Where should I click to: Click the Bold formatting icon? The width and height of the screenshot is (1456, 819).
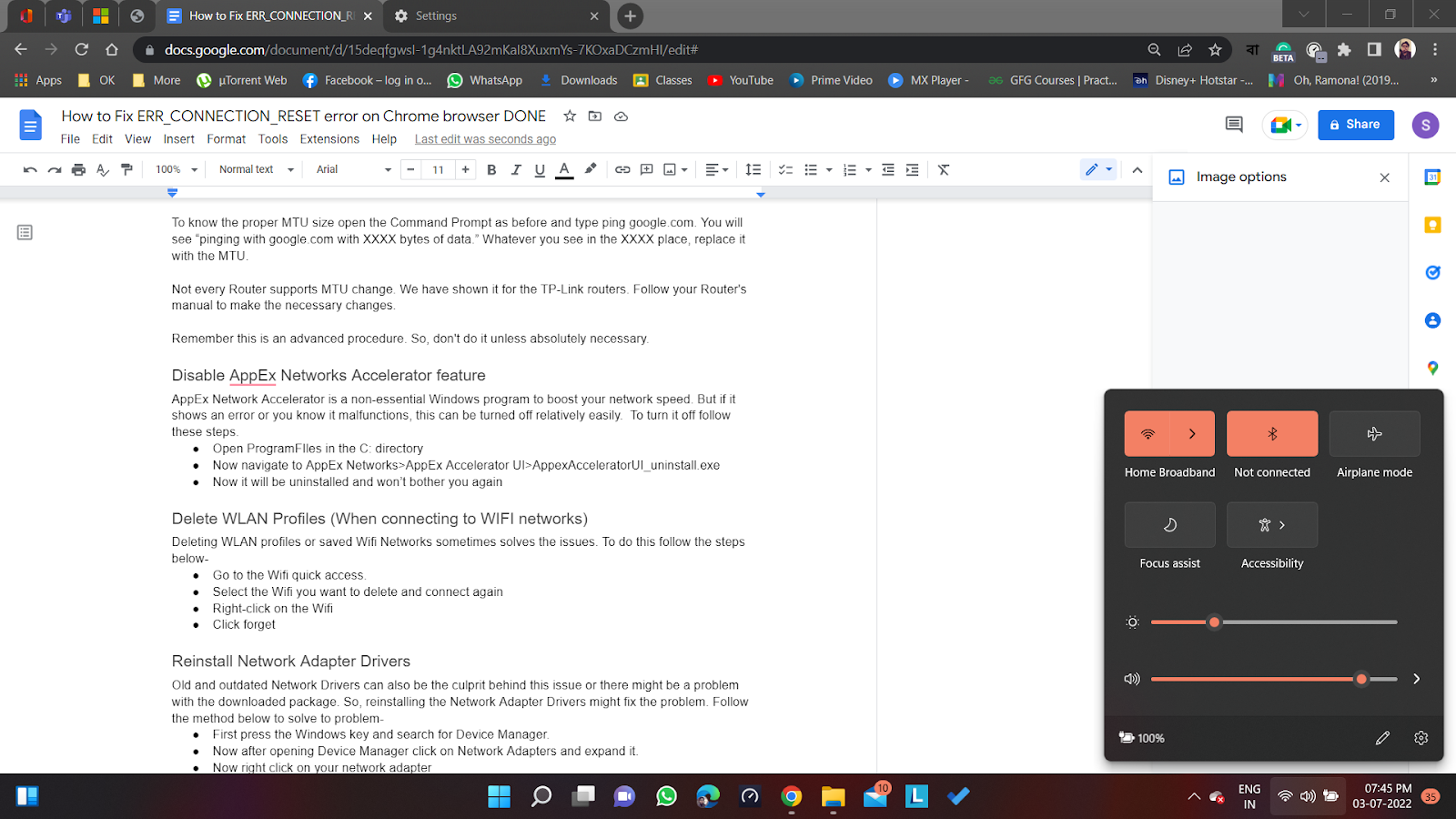coord(491,169)
